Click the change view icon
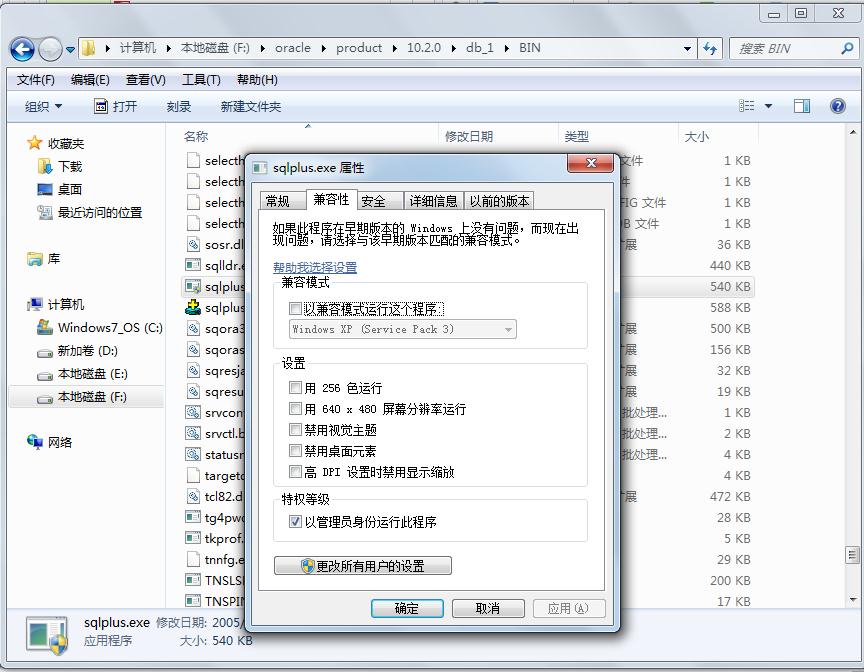This screenshot has width=864, height=672. coord(747,106)
